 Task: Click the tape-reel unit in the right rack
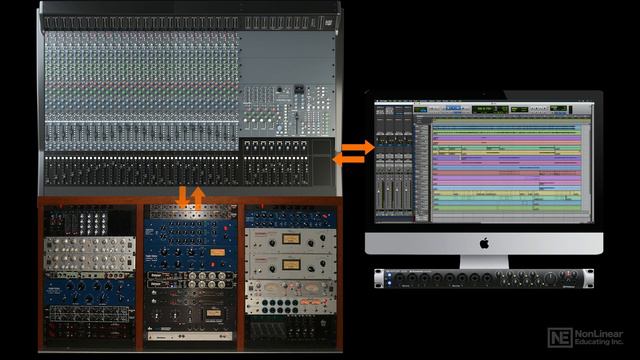pos(291,290)
